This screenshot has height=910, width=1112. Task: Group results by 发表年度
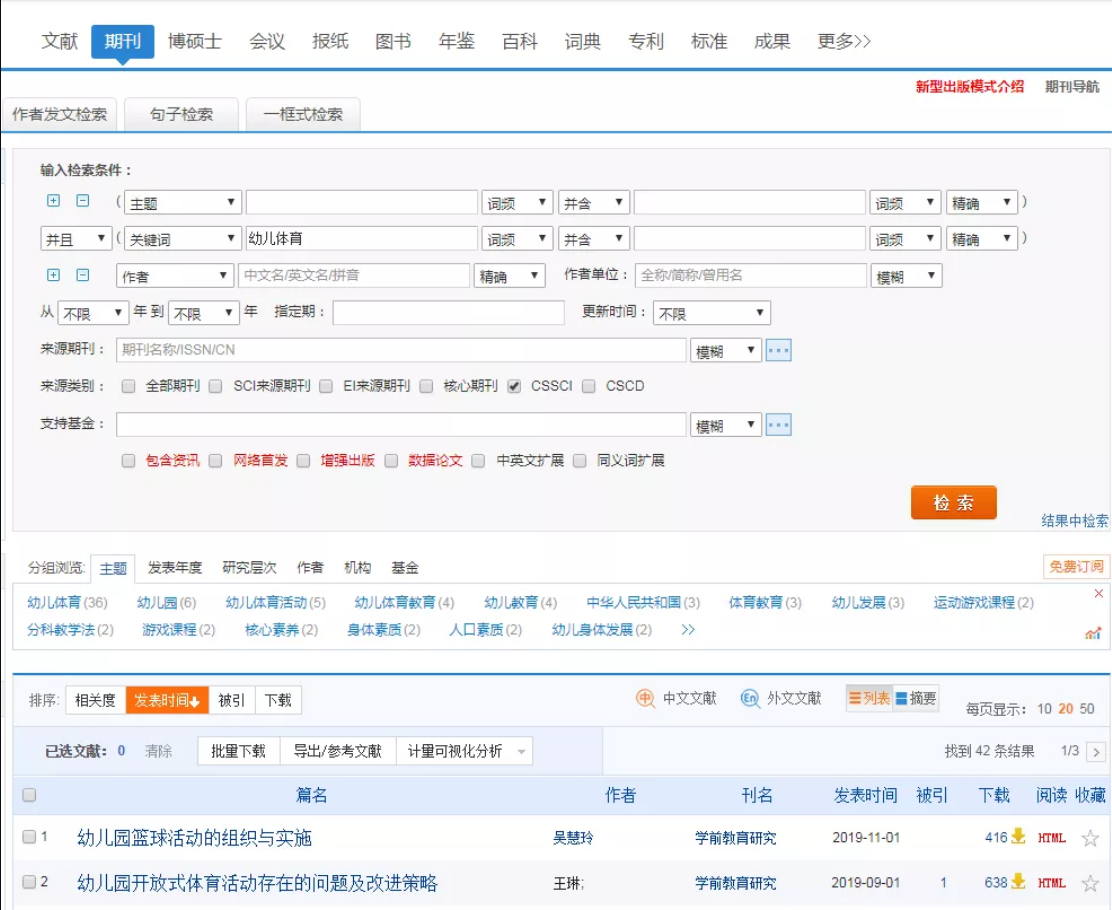tap(174, 567)
